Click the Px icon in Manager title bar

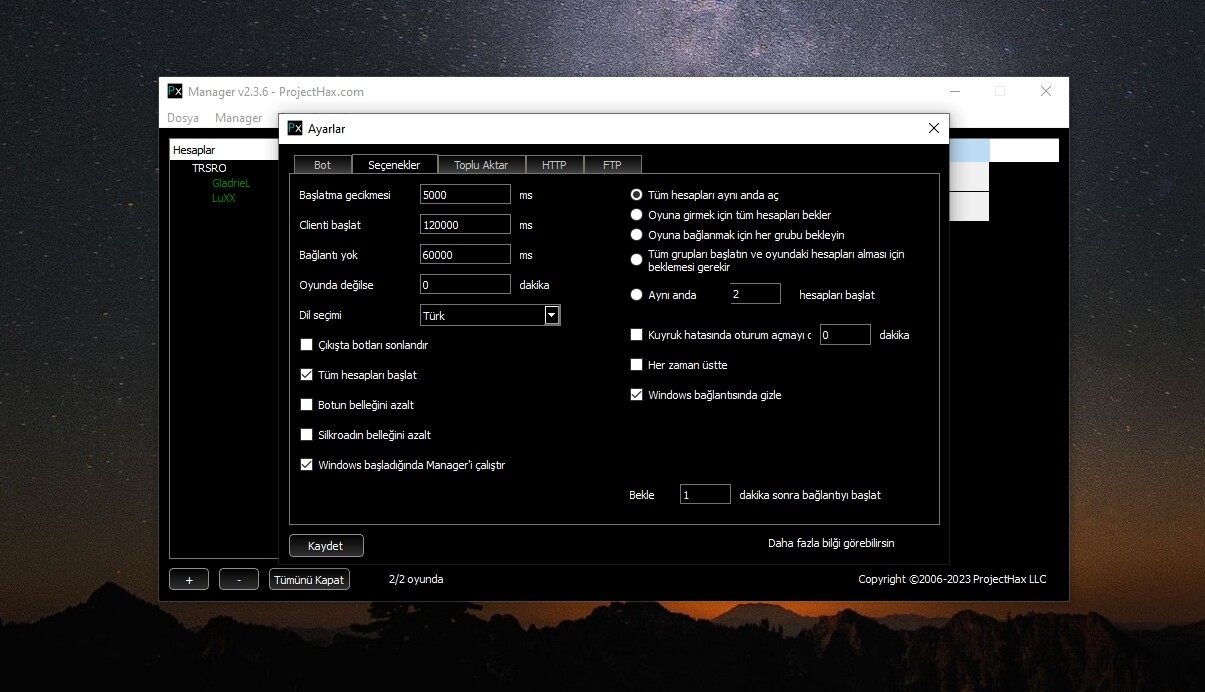click(175, 91)
